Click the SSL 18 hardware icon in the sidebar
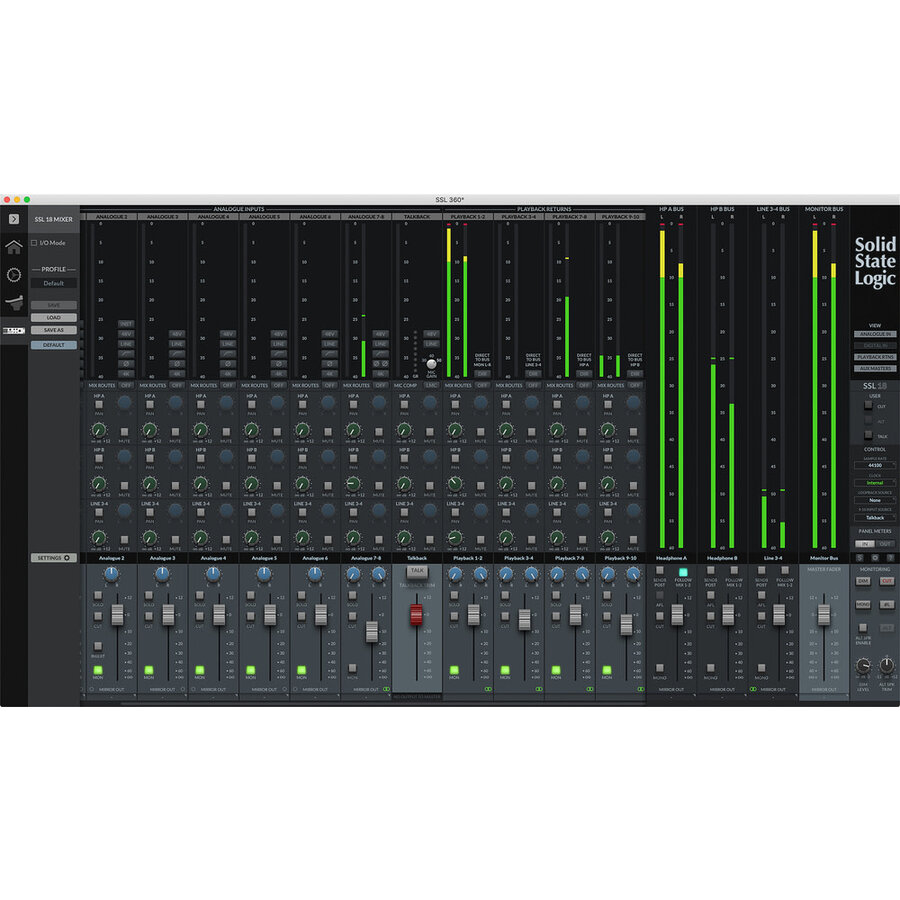Image resolution: width=900 pixels, height=900 pixels. pyautogui.click(x=13, y=327)
